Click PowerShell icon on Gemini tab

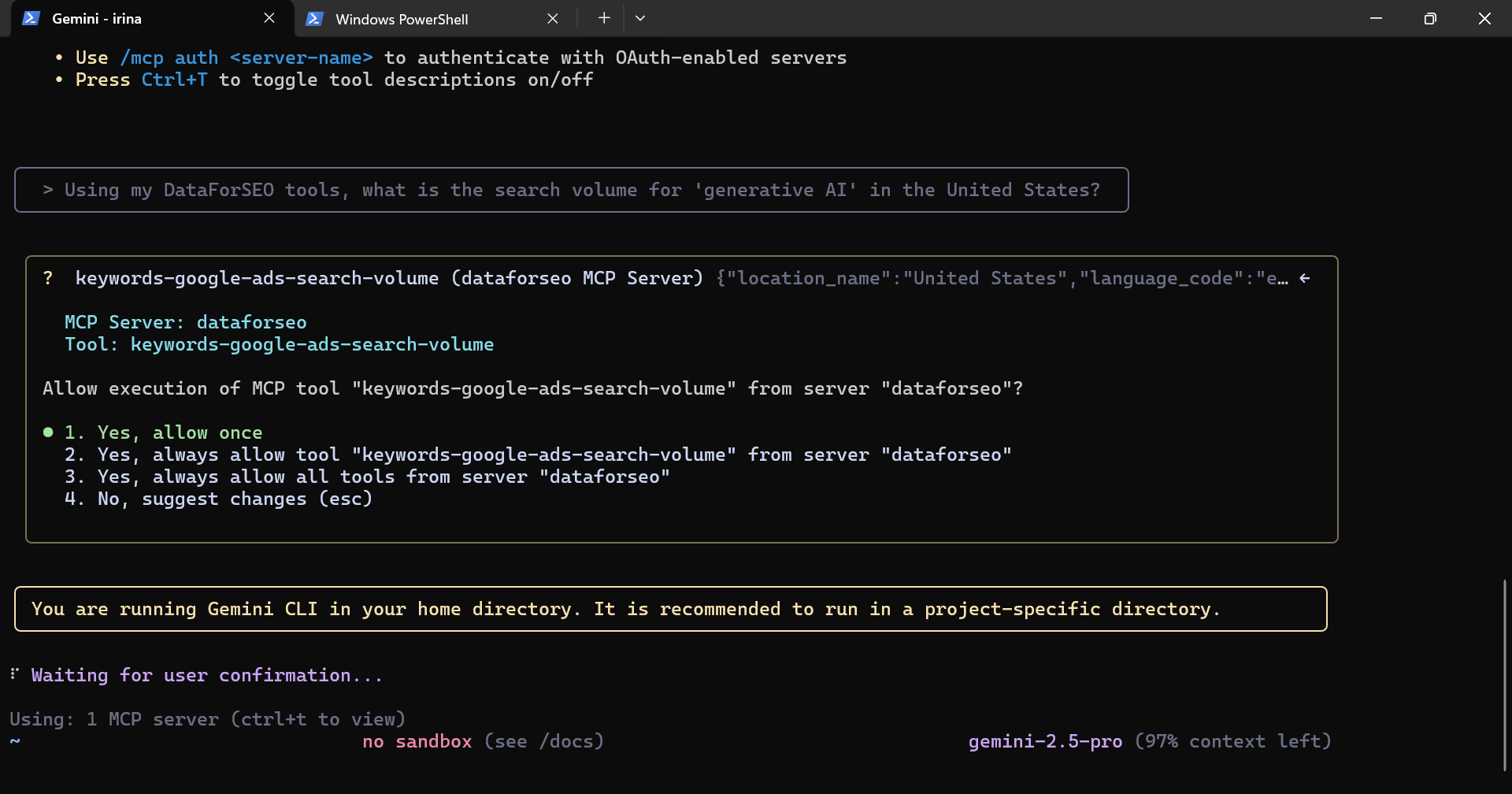pos(31,18)
